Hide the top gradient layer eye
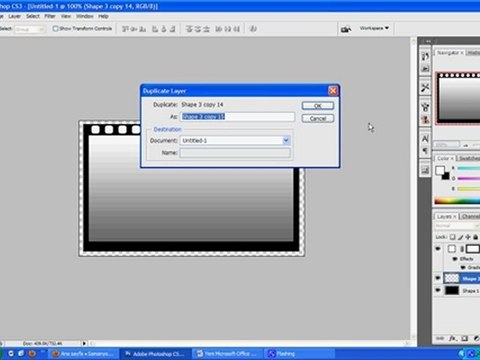 (x=438, y=249)
